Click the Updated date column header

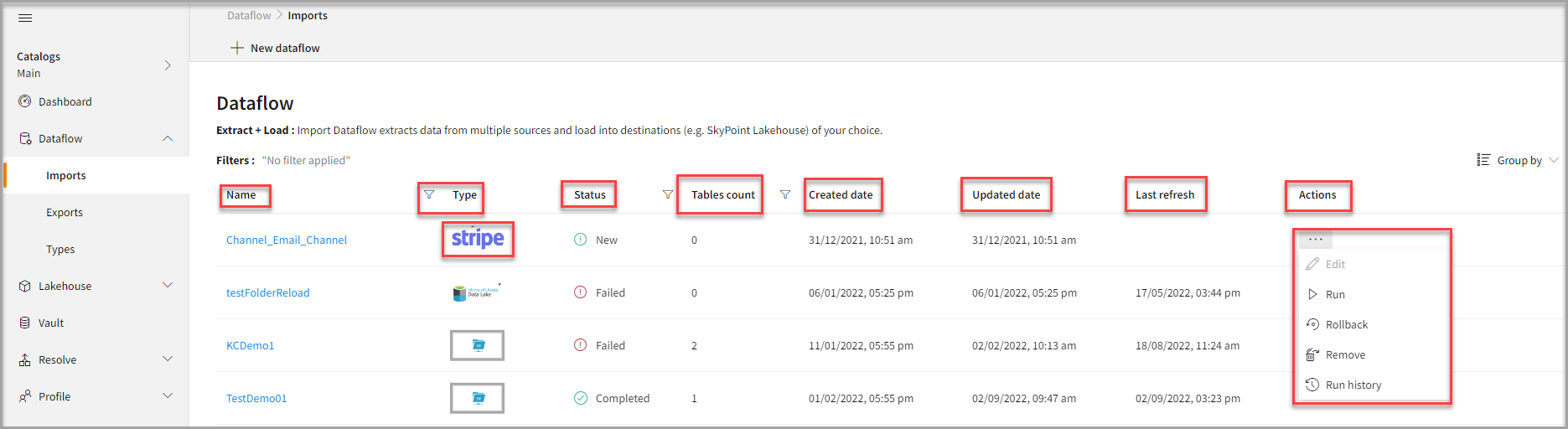coord(1006,194)
